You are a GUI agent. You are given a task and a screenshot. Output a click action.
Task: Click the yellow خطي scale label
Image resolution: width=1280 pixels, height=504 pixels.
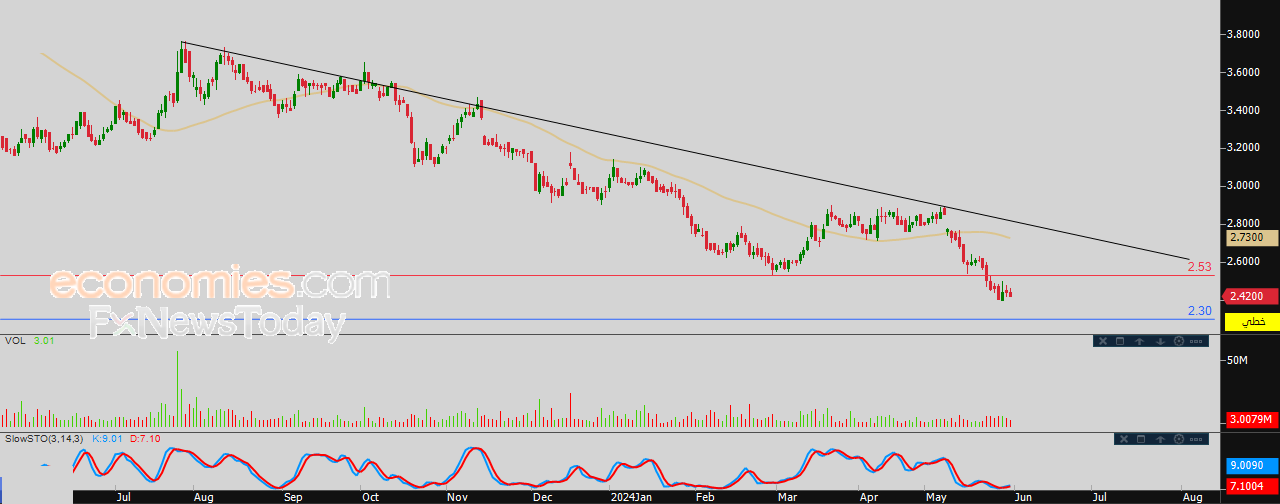coord(1252,322)
